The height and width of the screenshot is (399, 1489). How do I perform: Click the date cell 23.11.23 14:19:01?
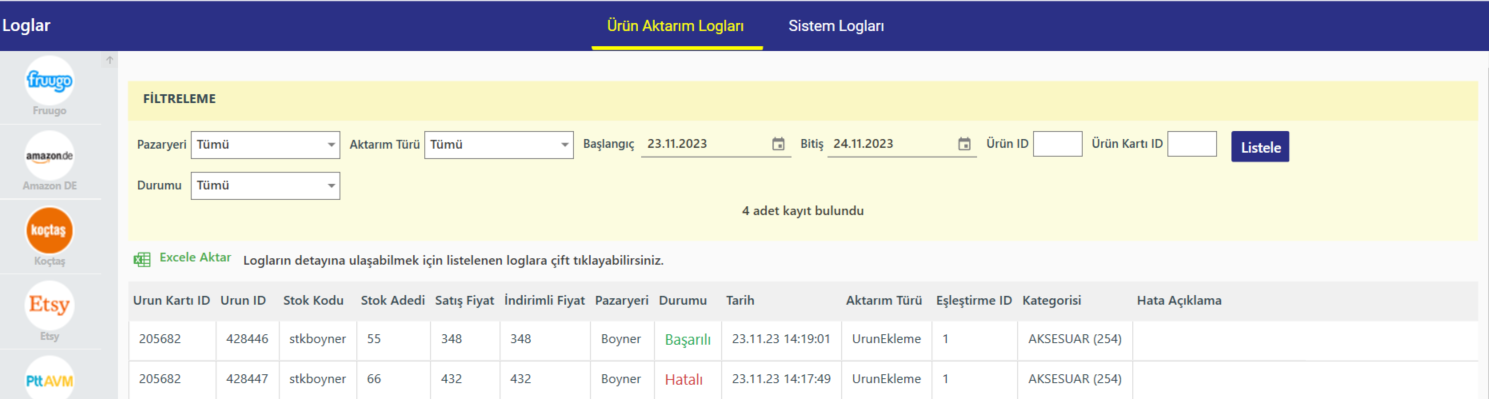pyautogui.click(x=781, y=340)
